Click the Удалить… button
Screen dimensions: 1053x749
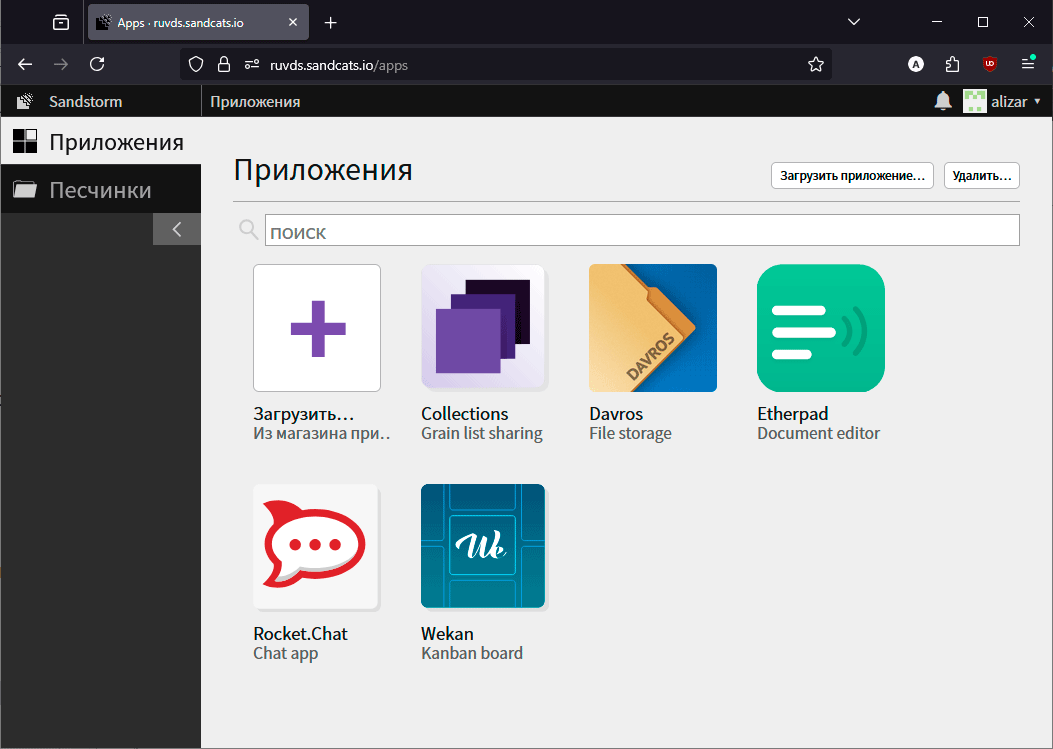pos(982,175)
